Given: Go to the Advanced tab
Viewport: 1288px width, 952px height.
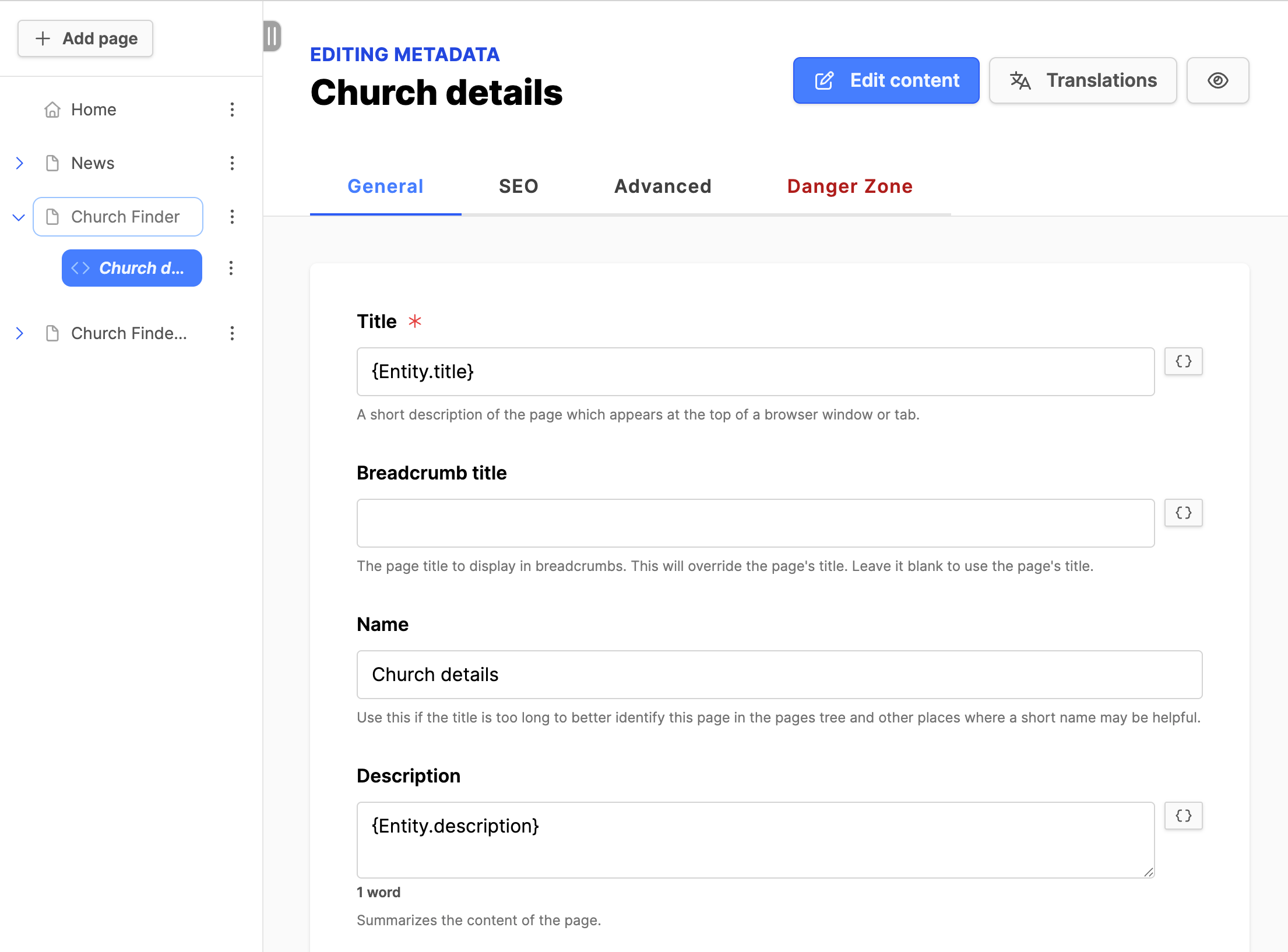Looking at the screenshot, I should 663,186.
